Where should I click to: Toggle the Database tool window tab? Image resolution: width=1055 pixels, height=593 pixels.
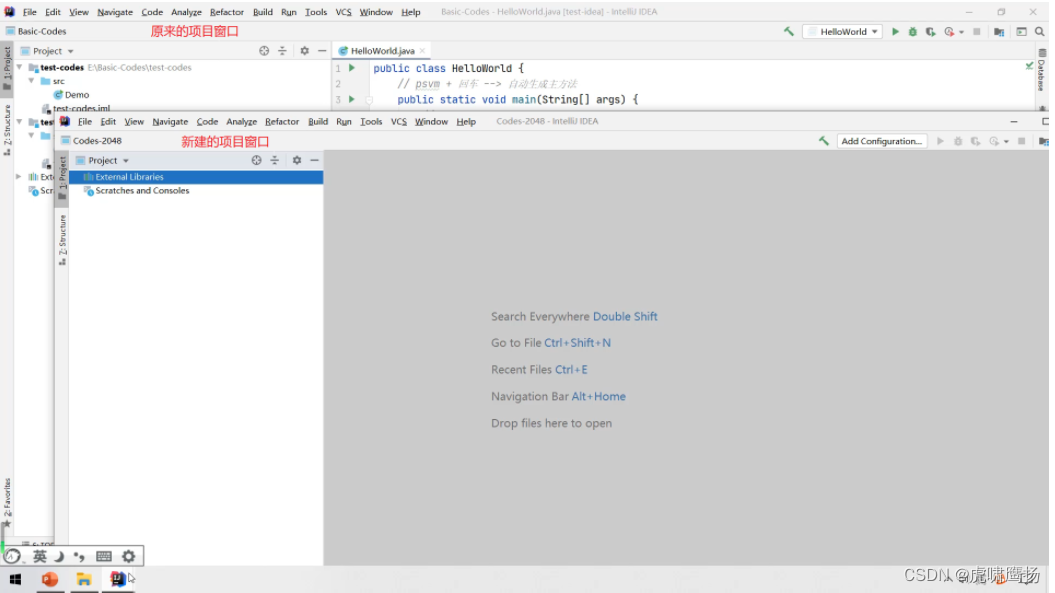1042,69
